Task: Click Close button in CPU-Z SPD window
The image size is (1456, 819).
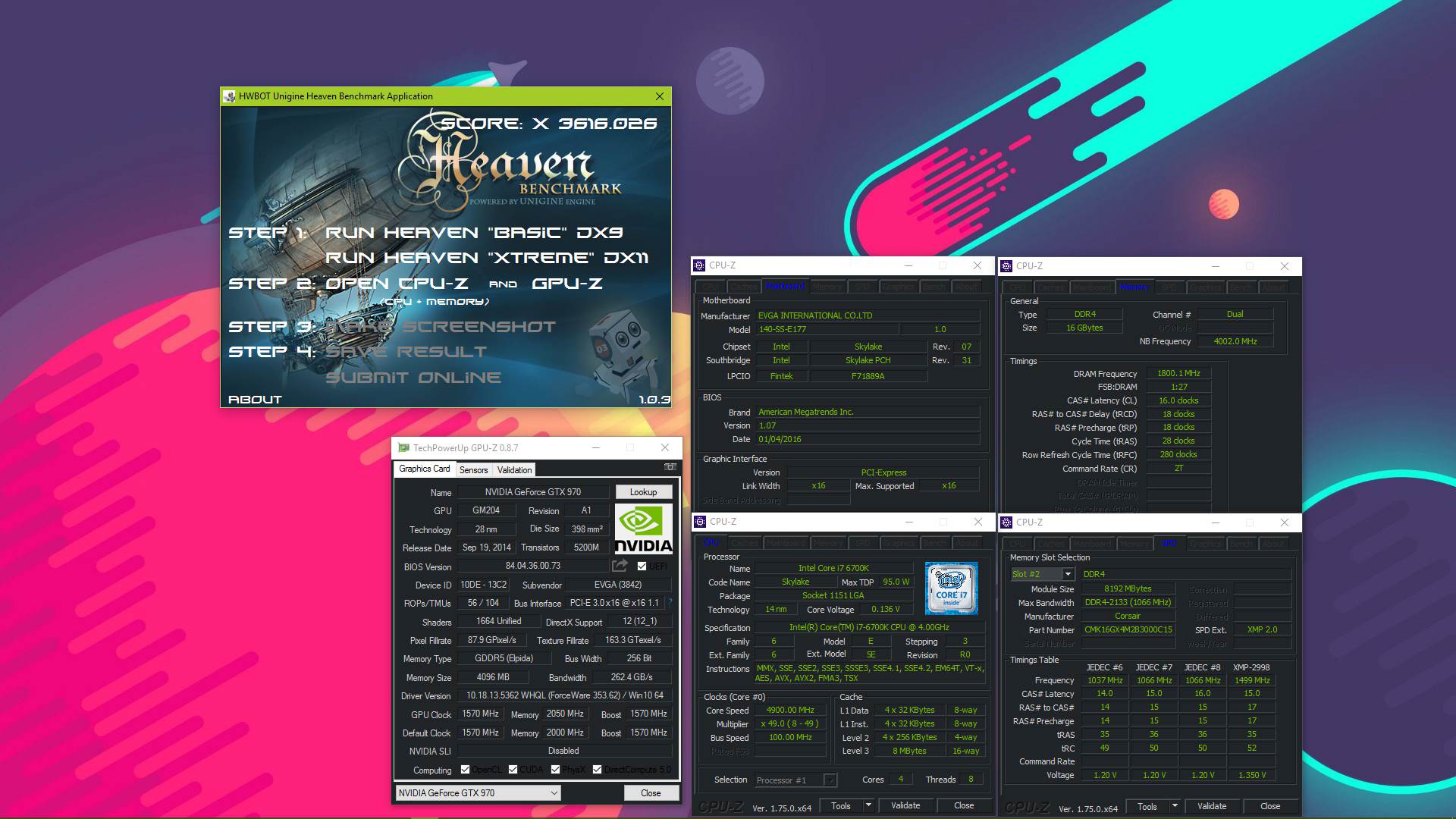Action: (x=1270, y=806)
